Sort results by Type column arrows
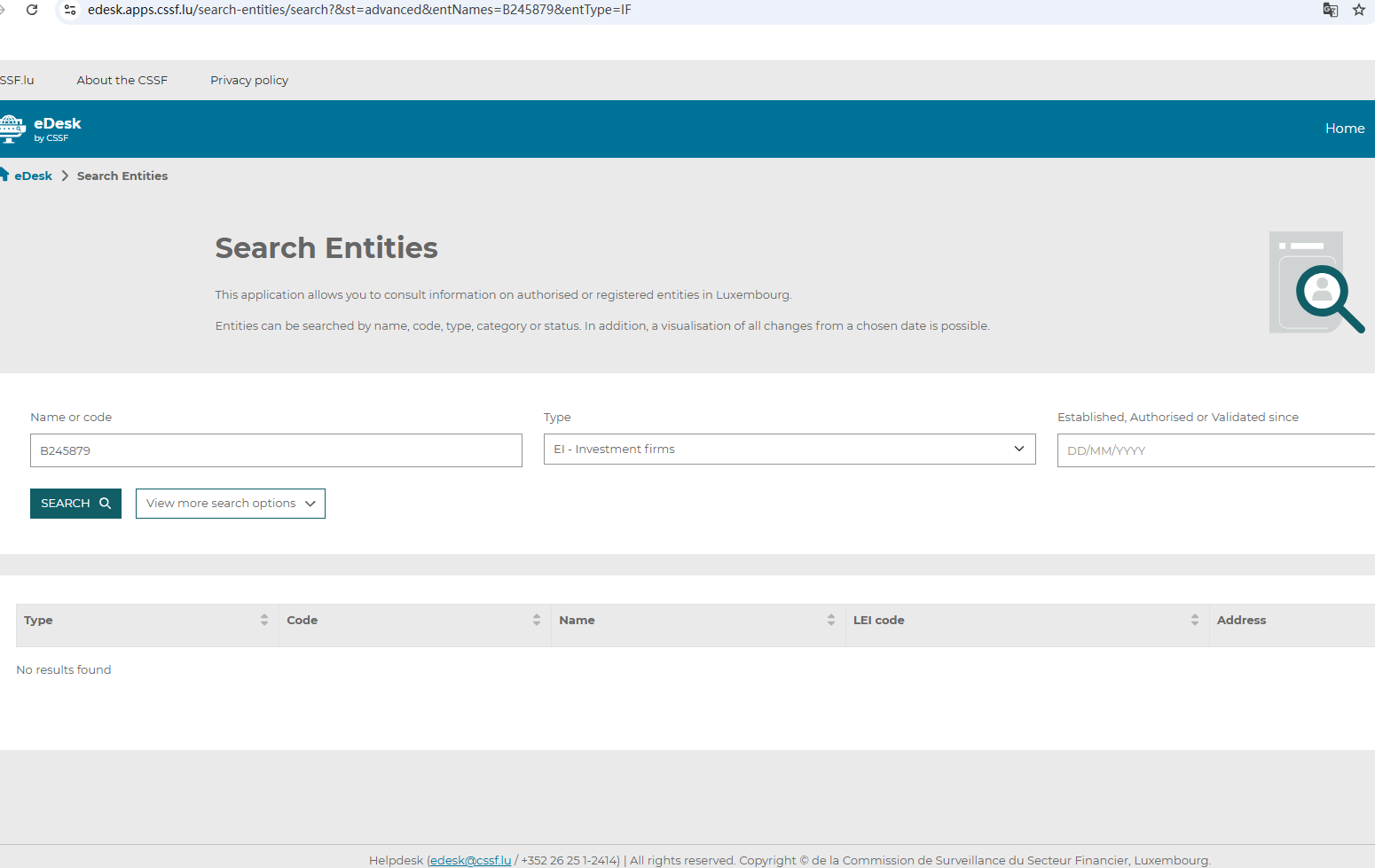The image size is (1375, 868). (264, 620)
